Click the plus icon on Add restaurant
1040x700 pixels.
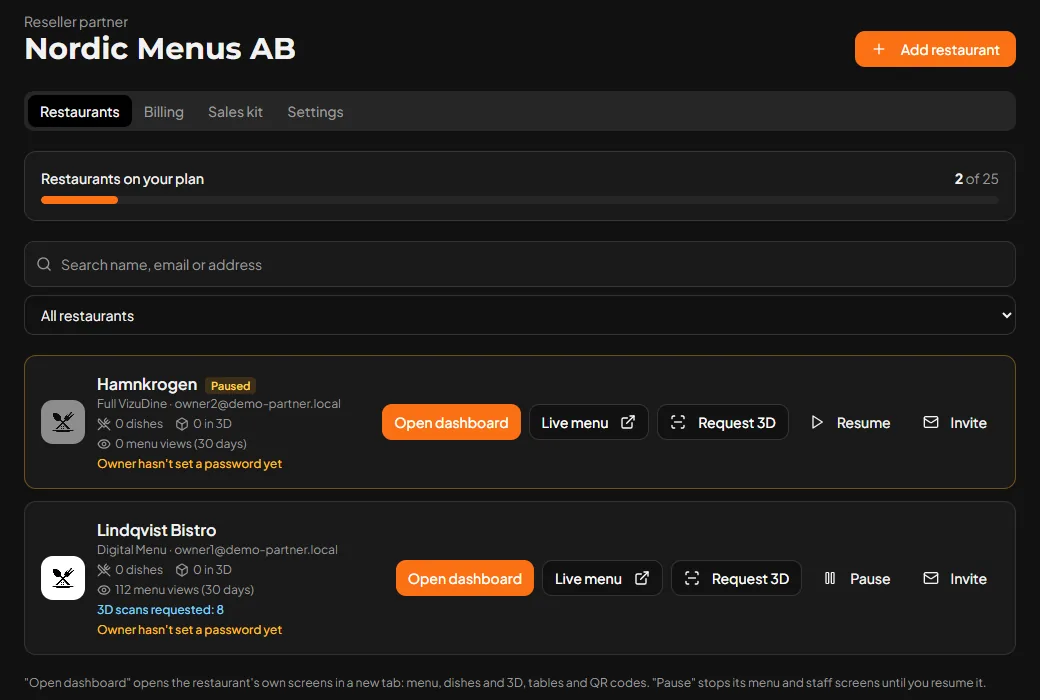point(879,49)
